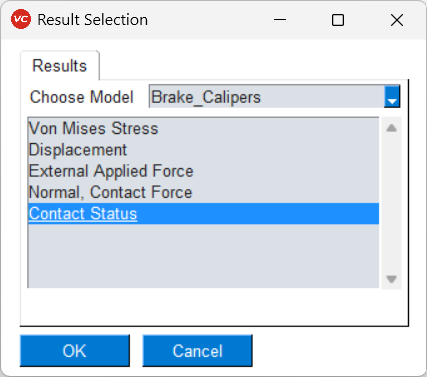Screen dimensions: 427x377
Task: Maximize the Result Selection dialog
Action: (338, 20)
